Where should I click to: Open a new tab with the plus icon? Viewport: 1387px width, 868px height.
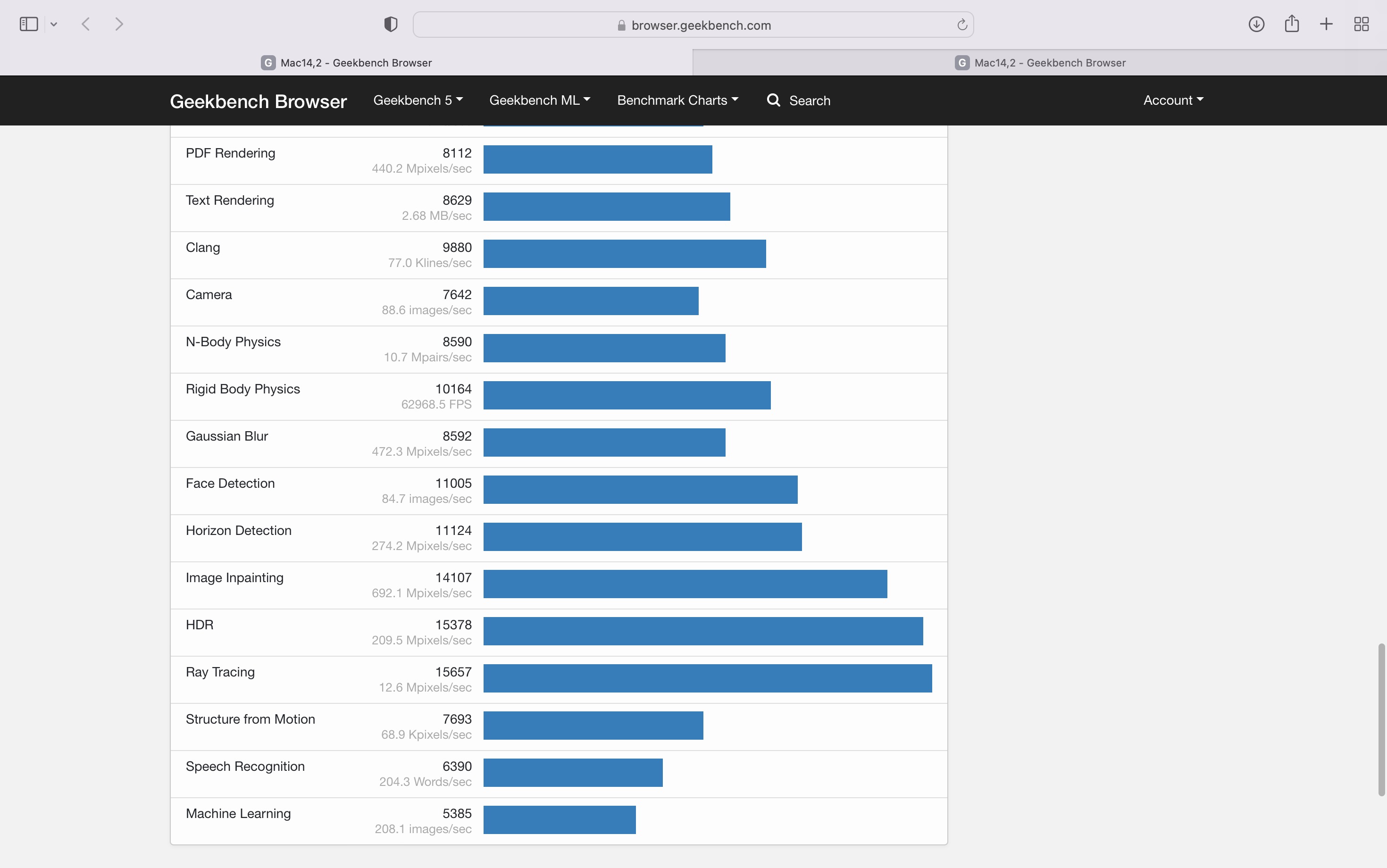click(1326, 24)
